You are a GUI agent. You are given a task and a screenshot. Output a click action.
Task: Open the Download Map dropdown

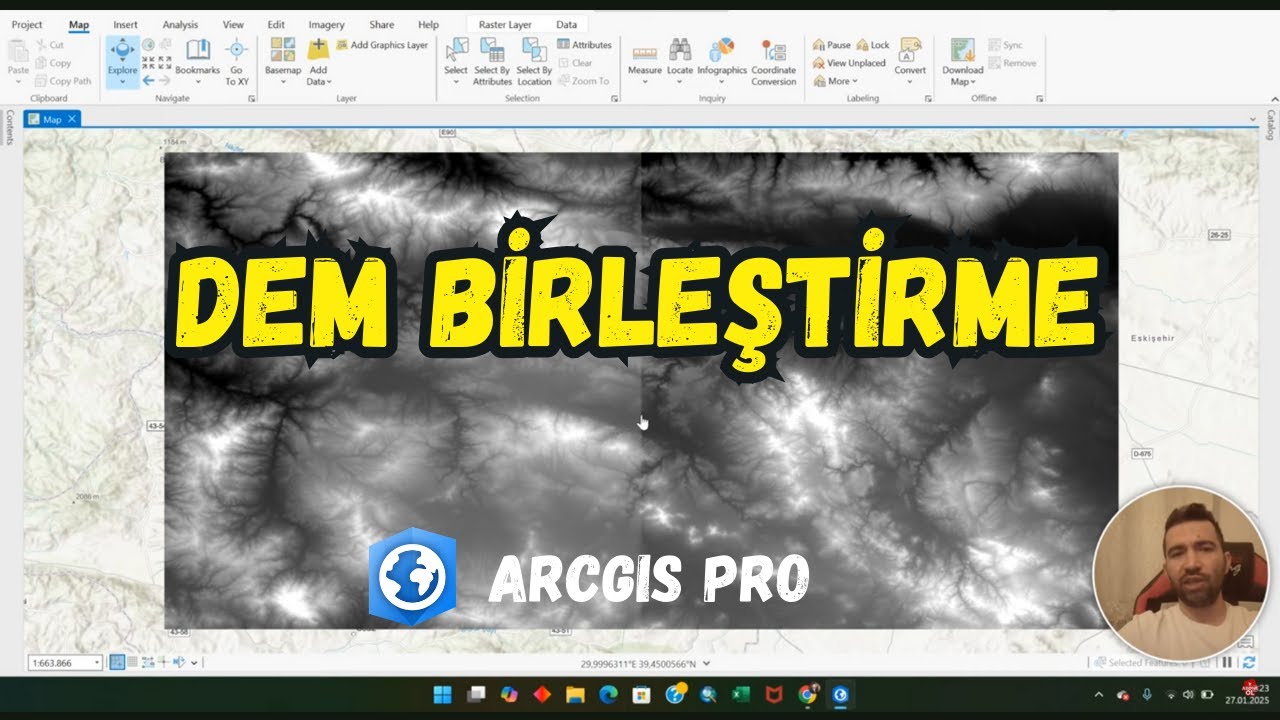tap(963, 60)
